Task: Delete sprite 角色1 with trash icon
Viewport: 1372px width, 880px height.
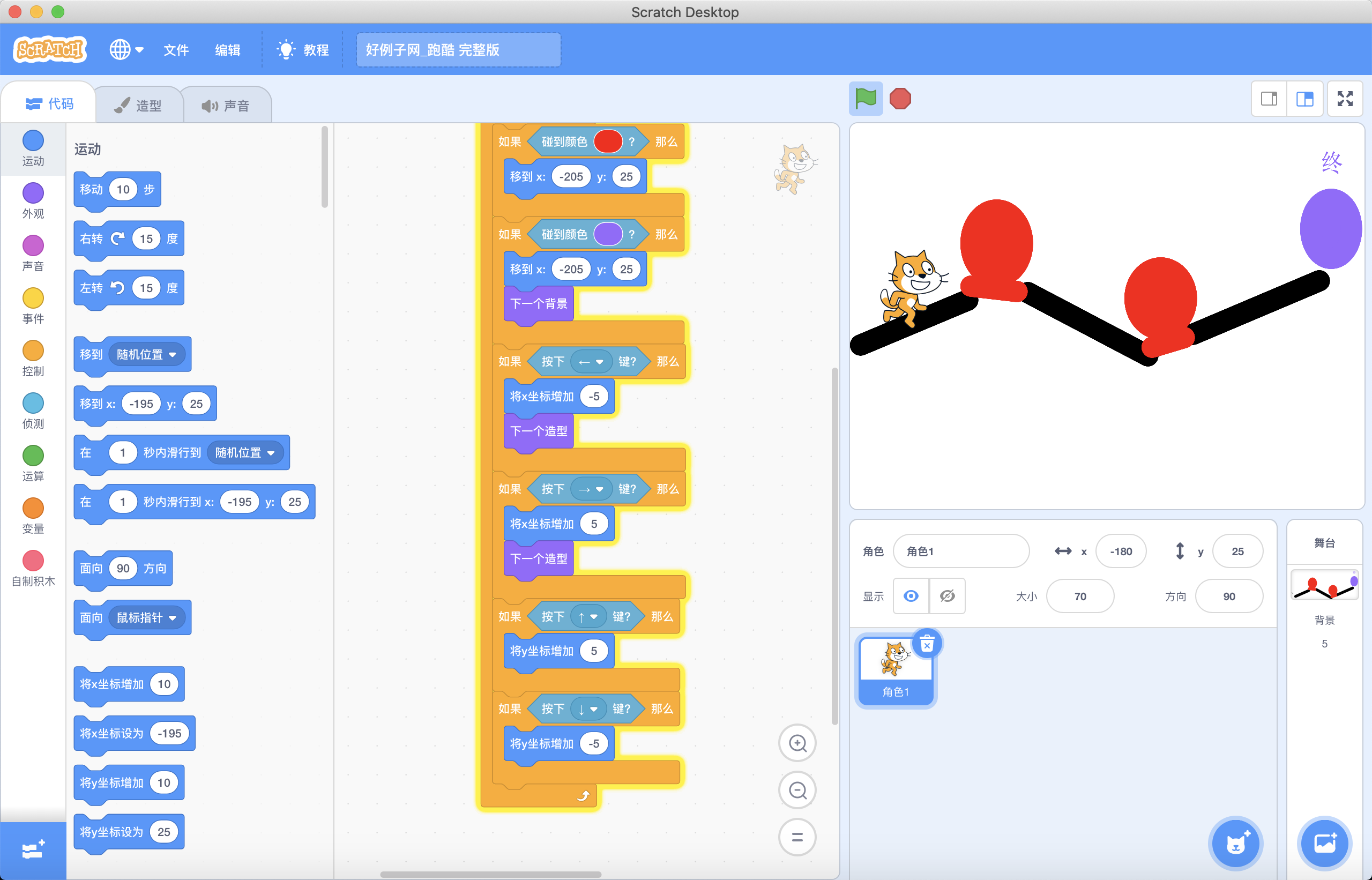Action: click(x=927, y=645)
